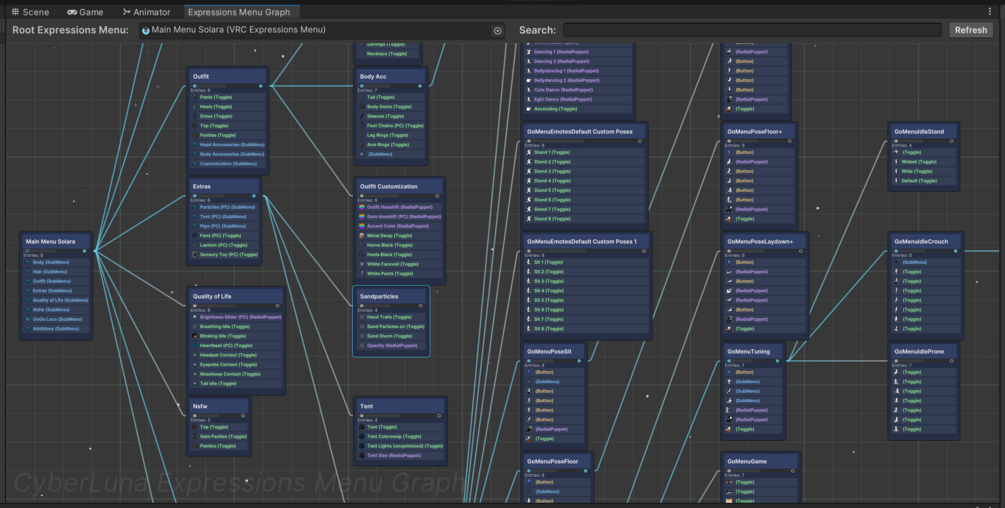1005x508 pixels.
Task: Click the output port of Extras node
Action: (254, 195)
